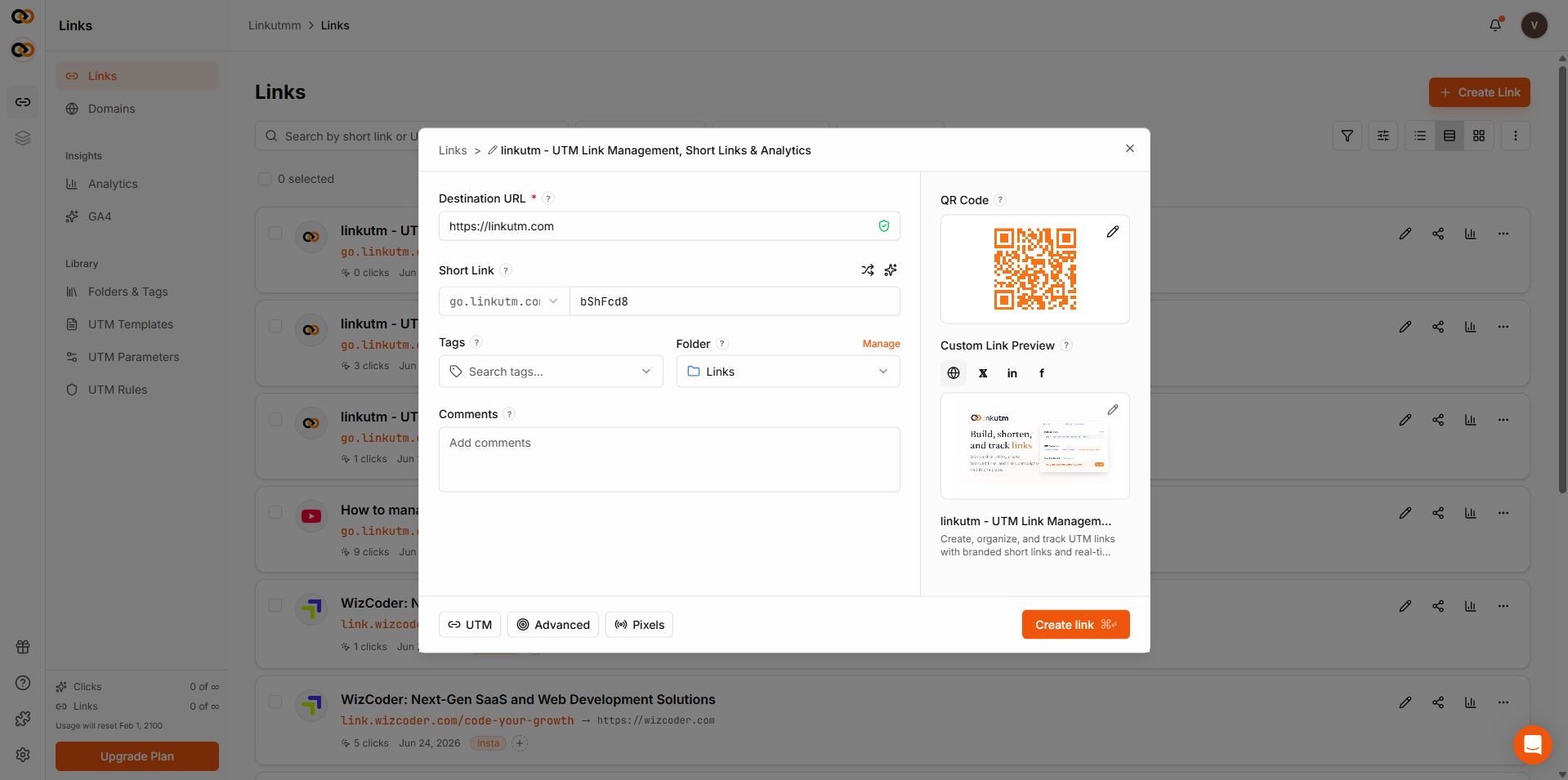Click Create link in the dialog
Image resolution: width=1568 pixels, height=780 pixels.
click(x=1075, y=625)
